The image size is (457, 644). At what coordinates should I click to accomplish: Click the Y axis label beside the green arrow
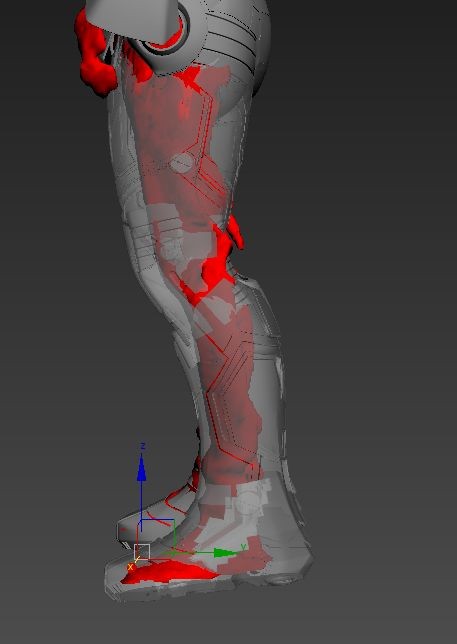pos(243,547)
